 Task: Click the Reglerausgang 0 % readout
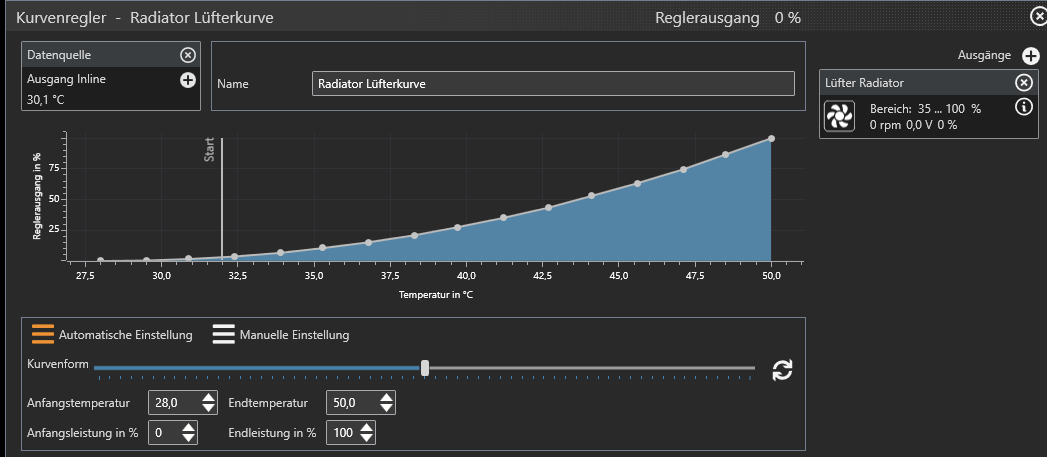pos(728,18)
